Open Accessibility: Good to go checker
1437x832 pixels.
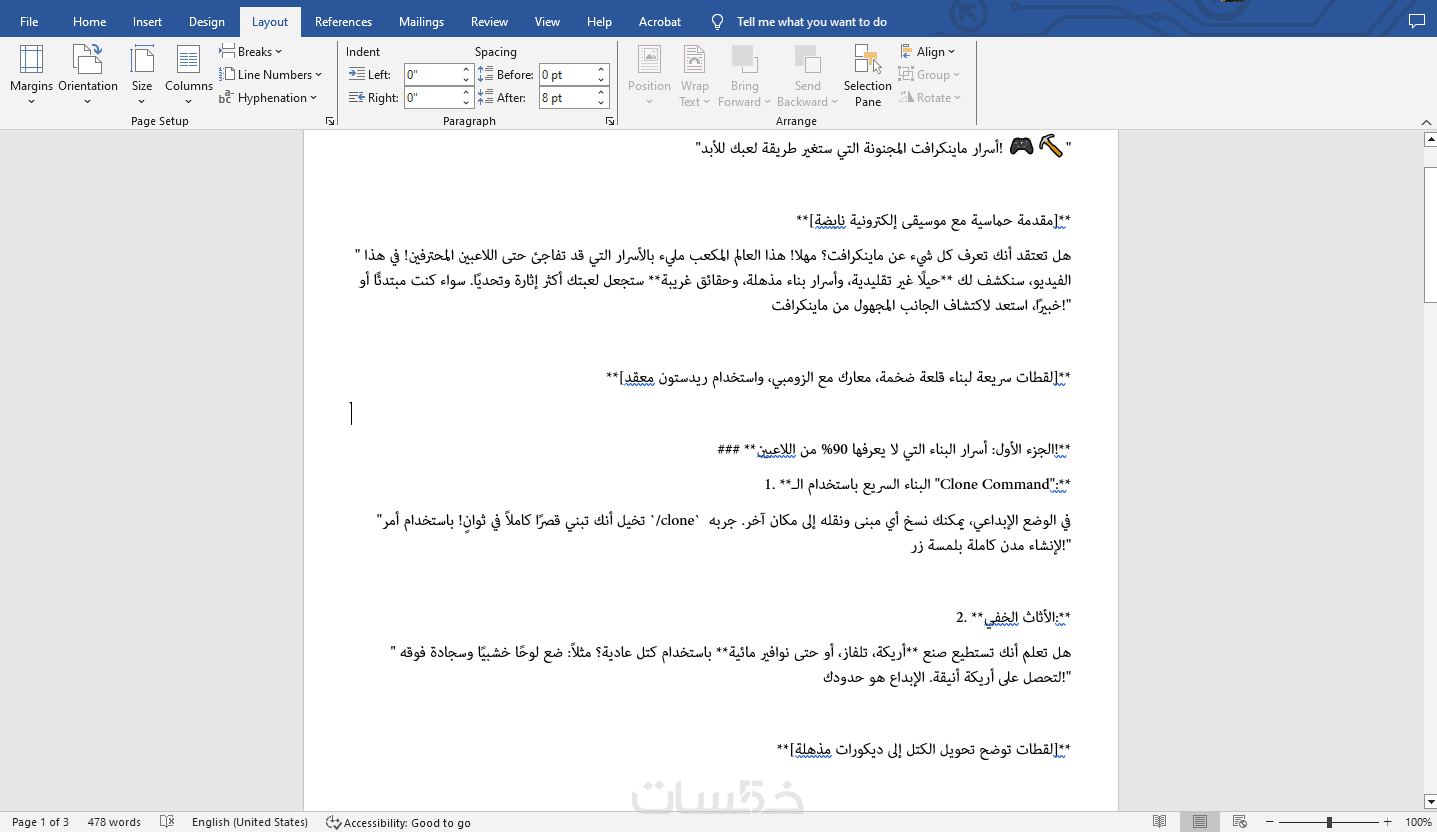tap(398, 822)
